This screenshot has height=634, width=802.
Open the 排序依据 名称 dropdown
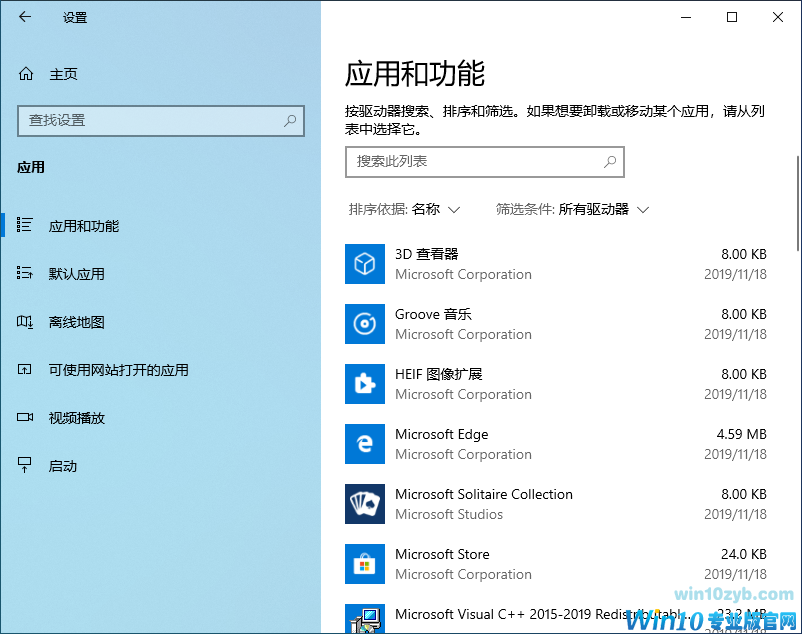[405, 209]
